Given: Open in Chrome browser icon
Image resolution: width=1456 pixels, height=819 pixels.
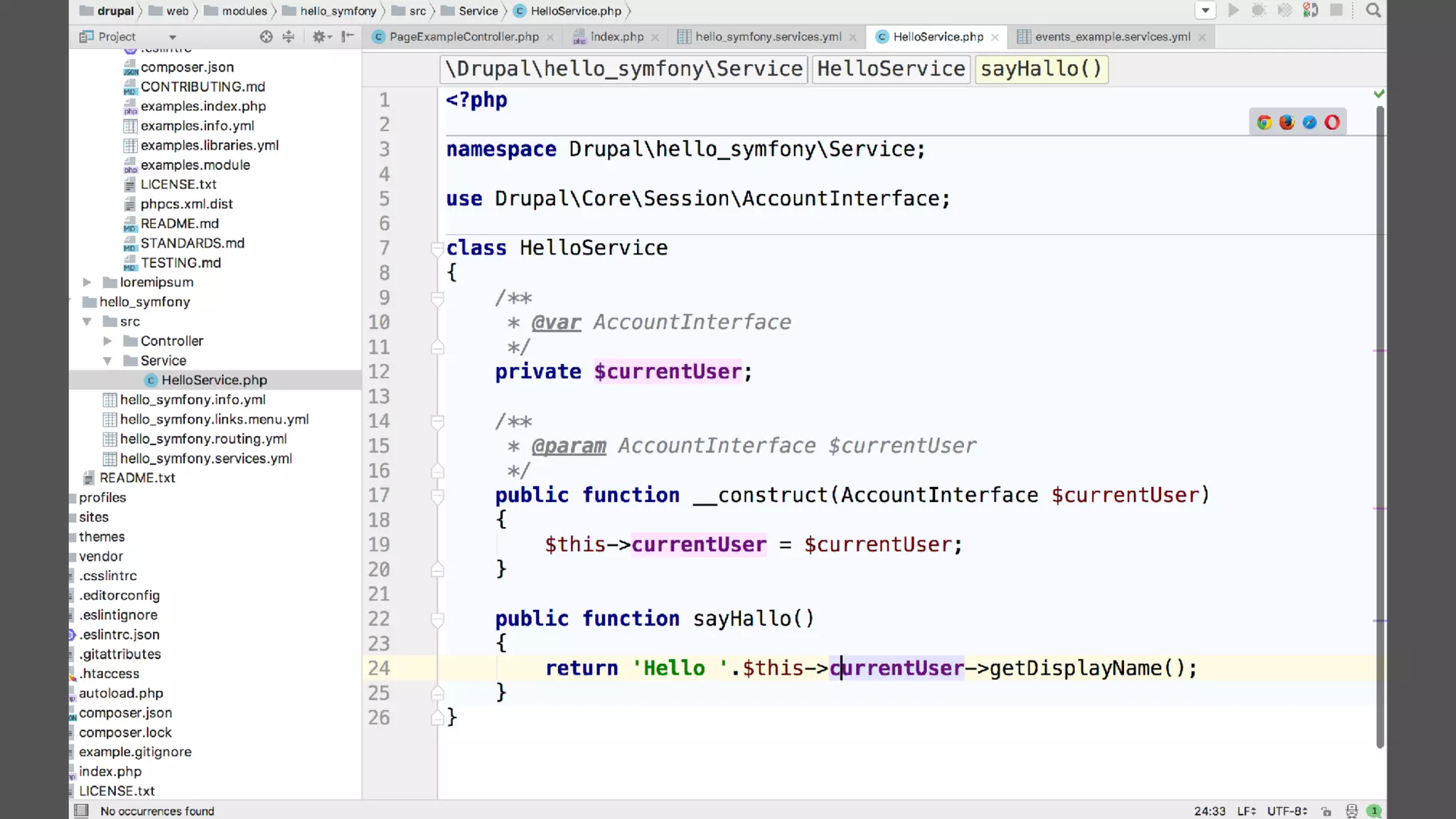Looking at the screenshot, I should click(x=1264, y=122).
